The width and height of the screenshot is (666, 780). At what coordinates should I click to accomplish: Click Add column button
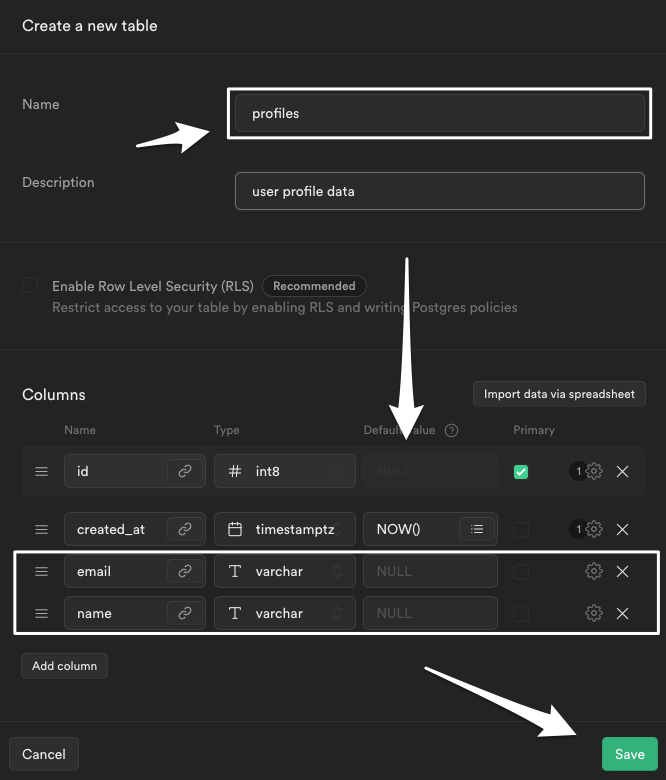click(64, 666)
